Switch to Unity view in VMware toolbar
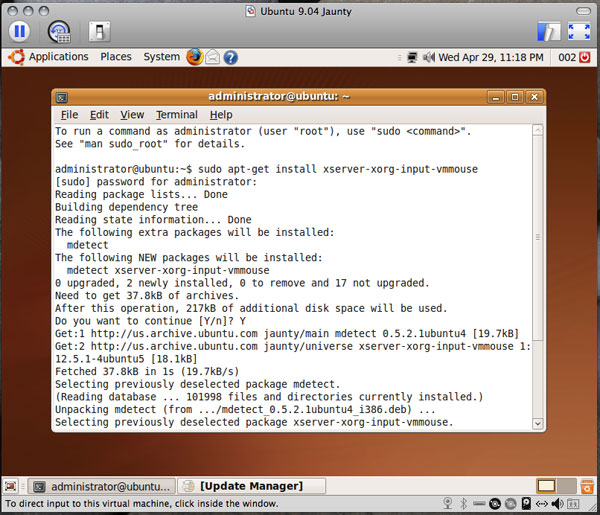This screenshot has width=600, height=515. [x=549, y=31]
